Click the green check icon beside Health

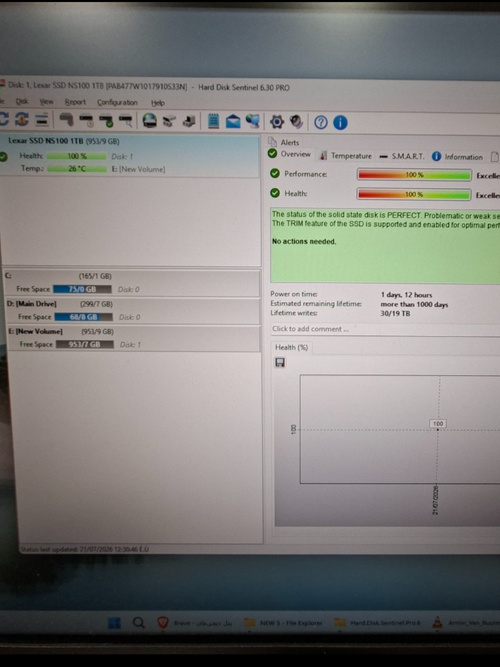(x=275, y=193)
